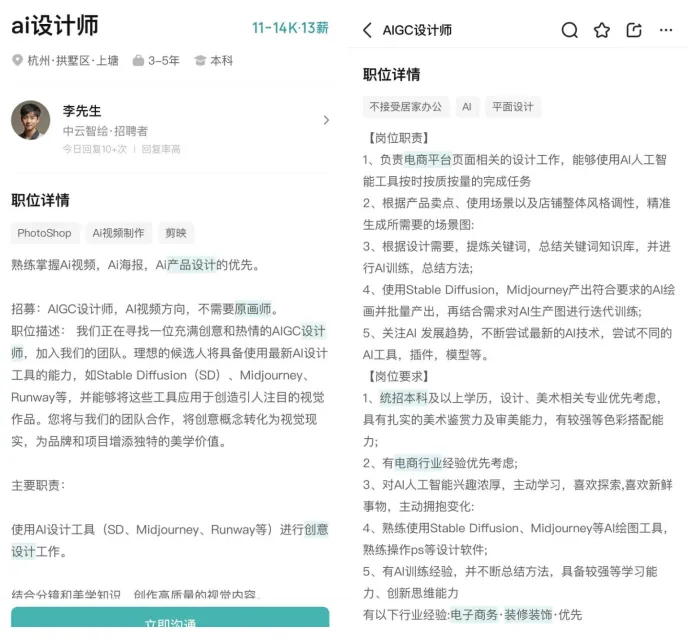Viewport: 689px width, 639px height.
Task: Click the highlighted 产品设计 keyword
Action: tap(191, 265)
